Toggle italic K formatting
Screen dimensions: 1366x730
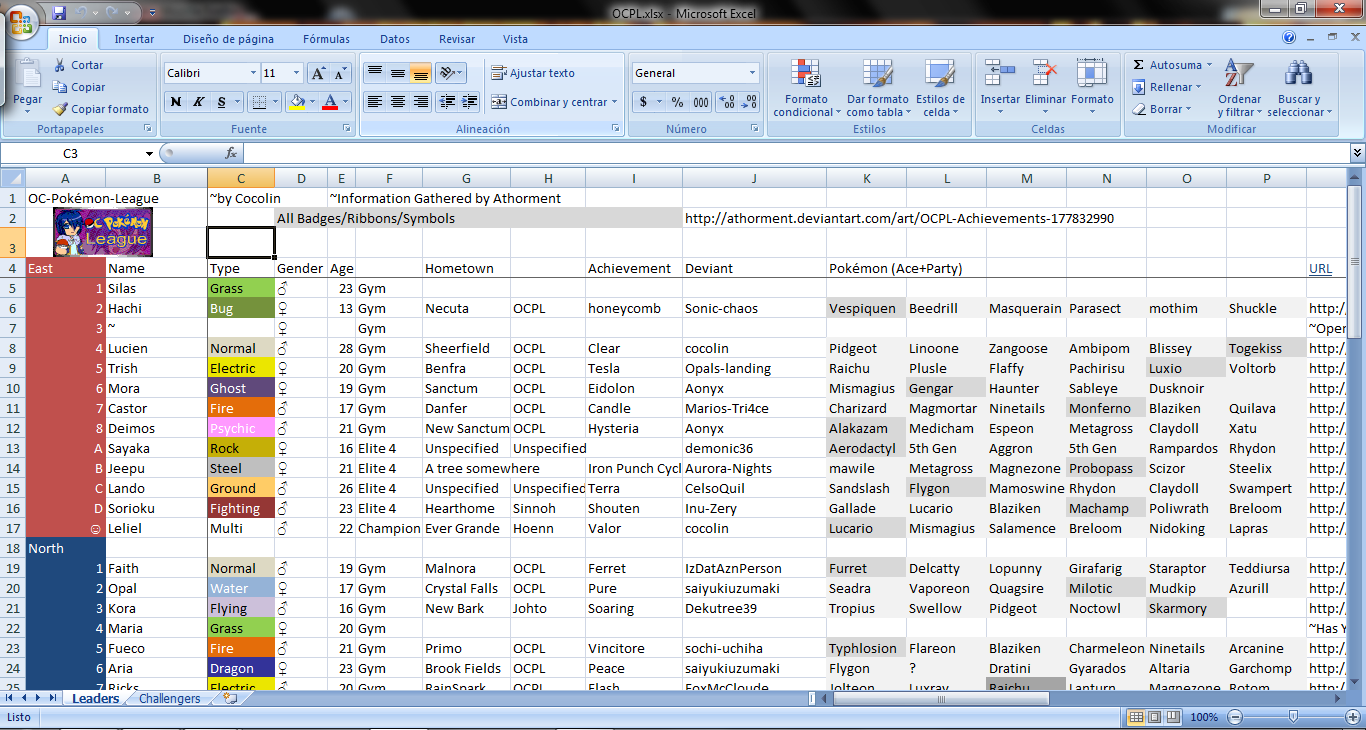click(x=199, y=102)
